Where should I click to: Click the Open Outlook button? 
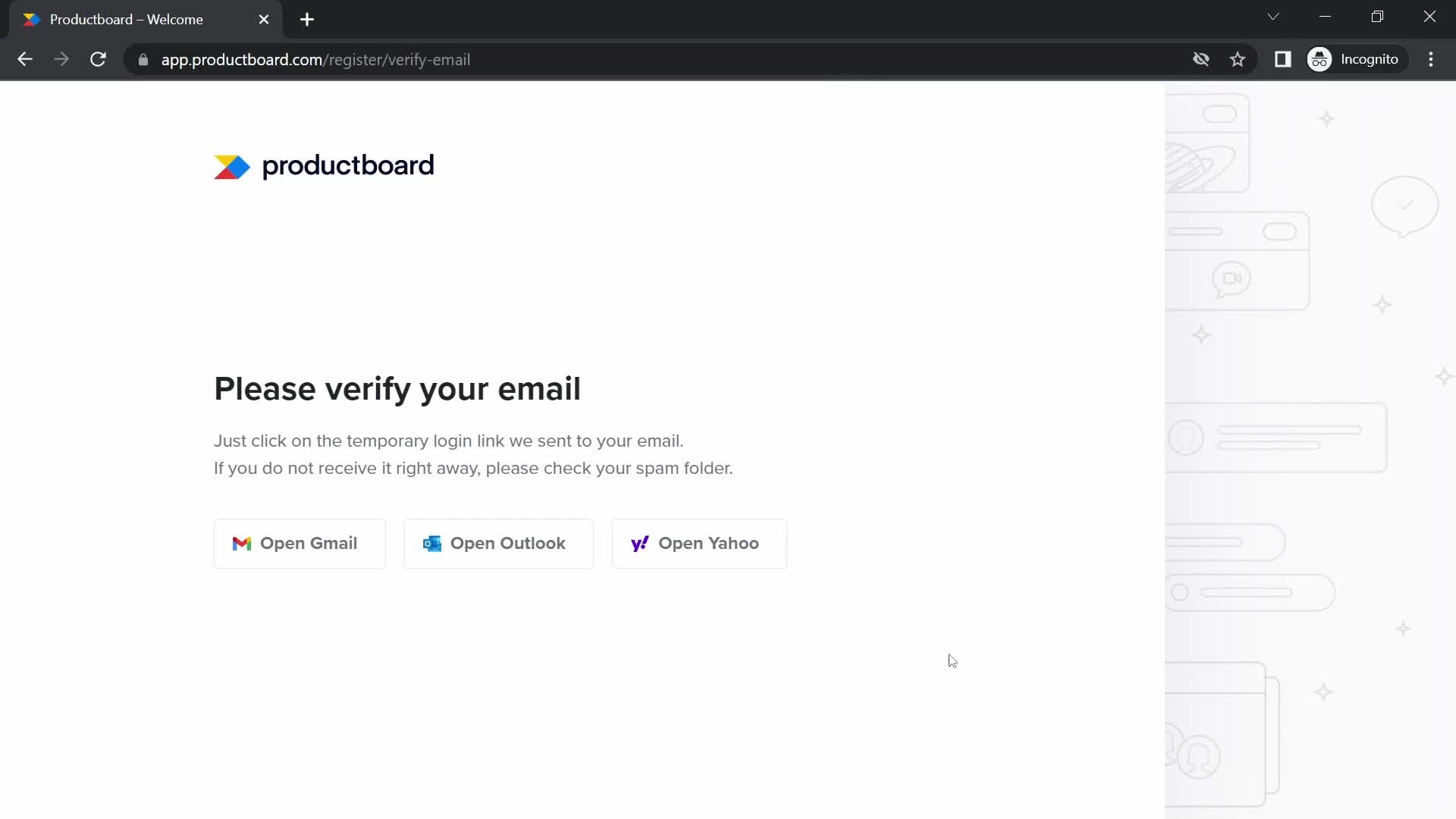(x=498, y=544)
